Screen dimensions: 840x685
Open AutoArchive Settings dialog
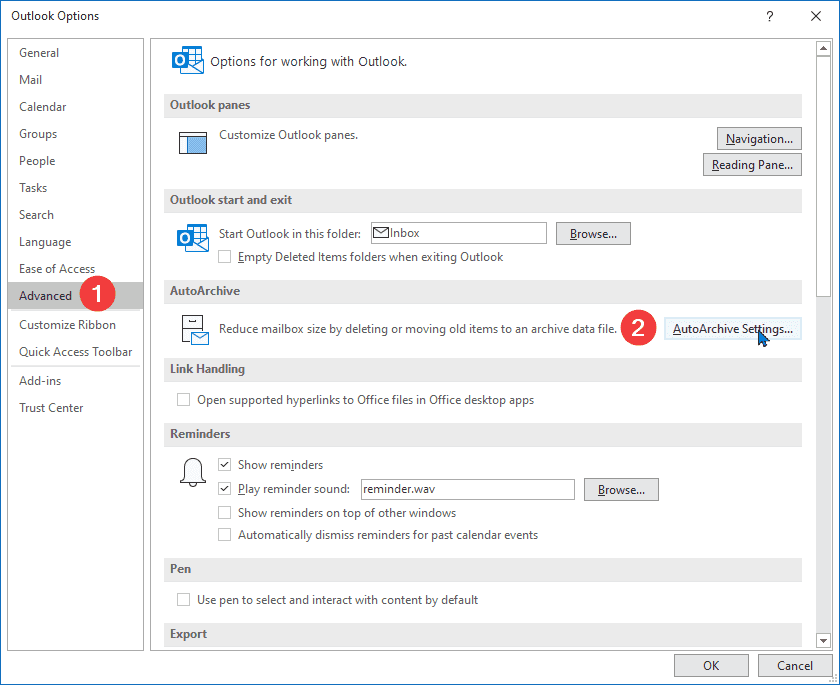point(732,329)
